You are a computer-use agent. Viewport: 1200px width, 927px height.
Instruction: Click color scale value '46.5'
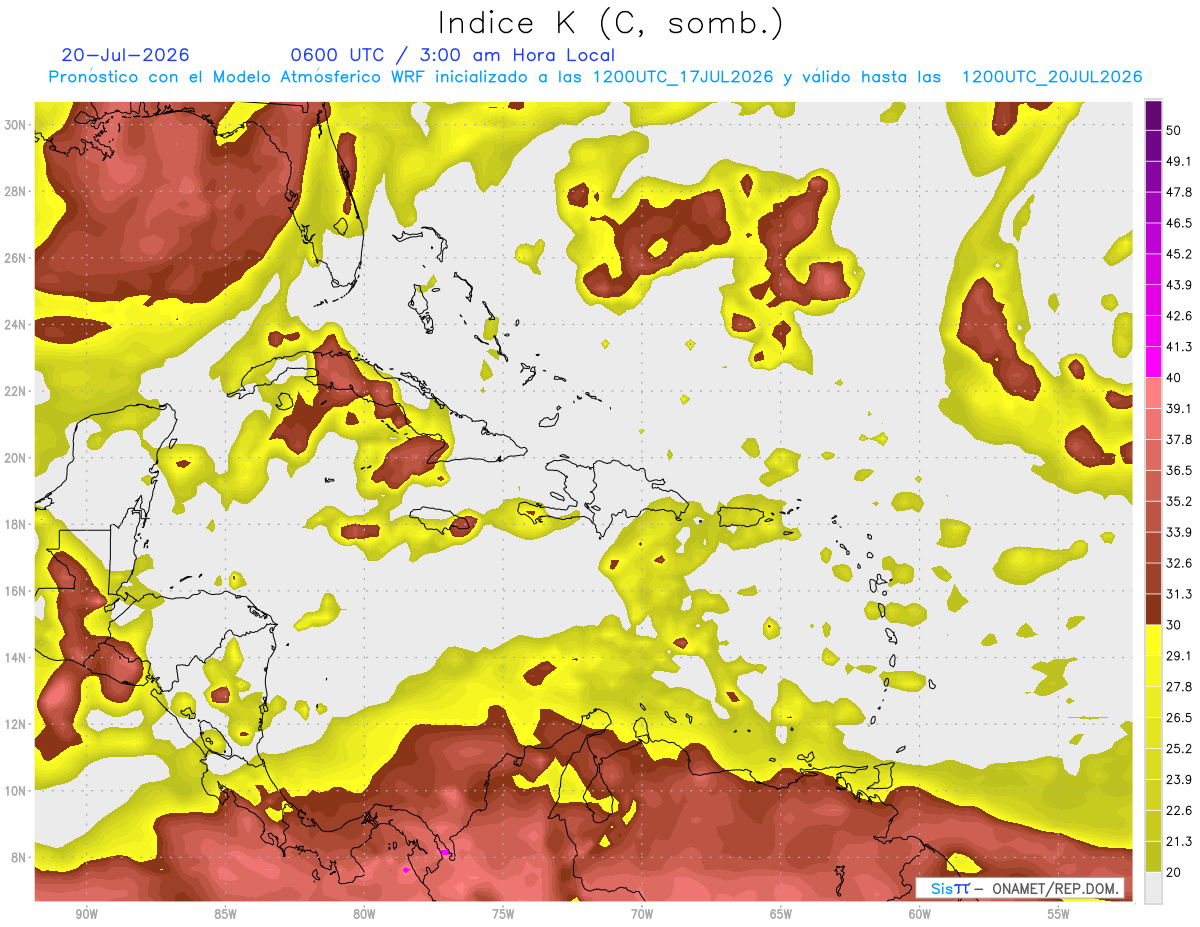pos(1178,223)
